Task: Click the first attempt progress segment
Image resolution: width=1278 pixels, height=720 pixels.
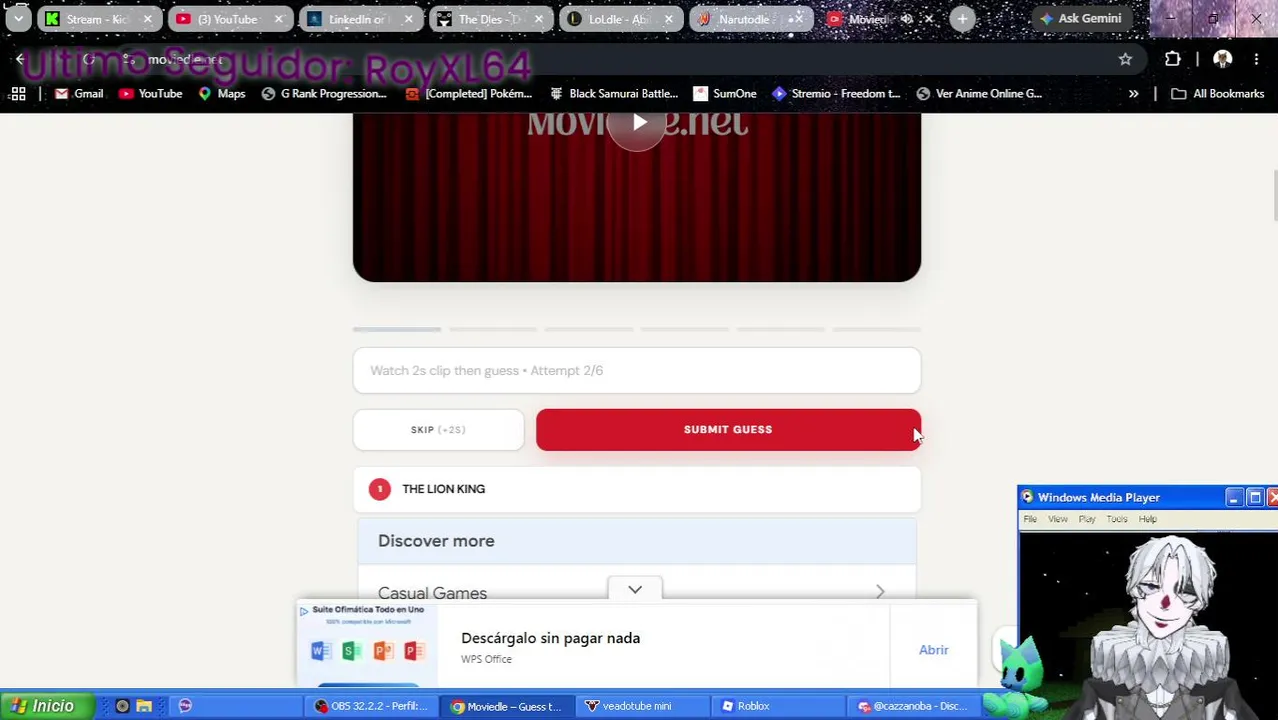Action: 397,329
